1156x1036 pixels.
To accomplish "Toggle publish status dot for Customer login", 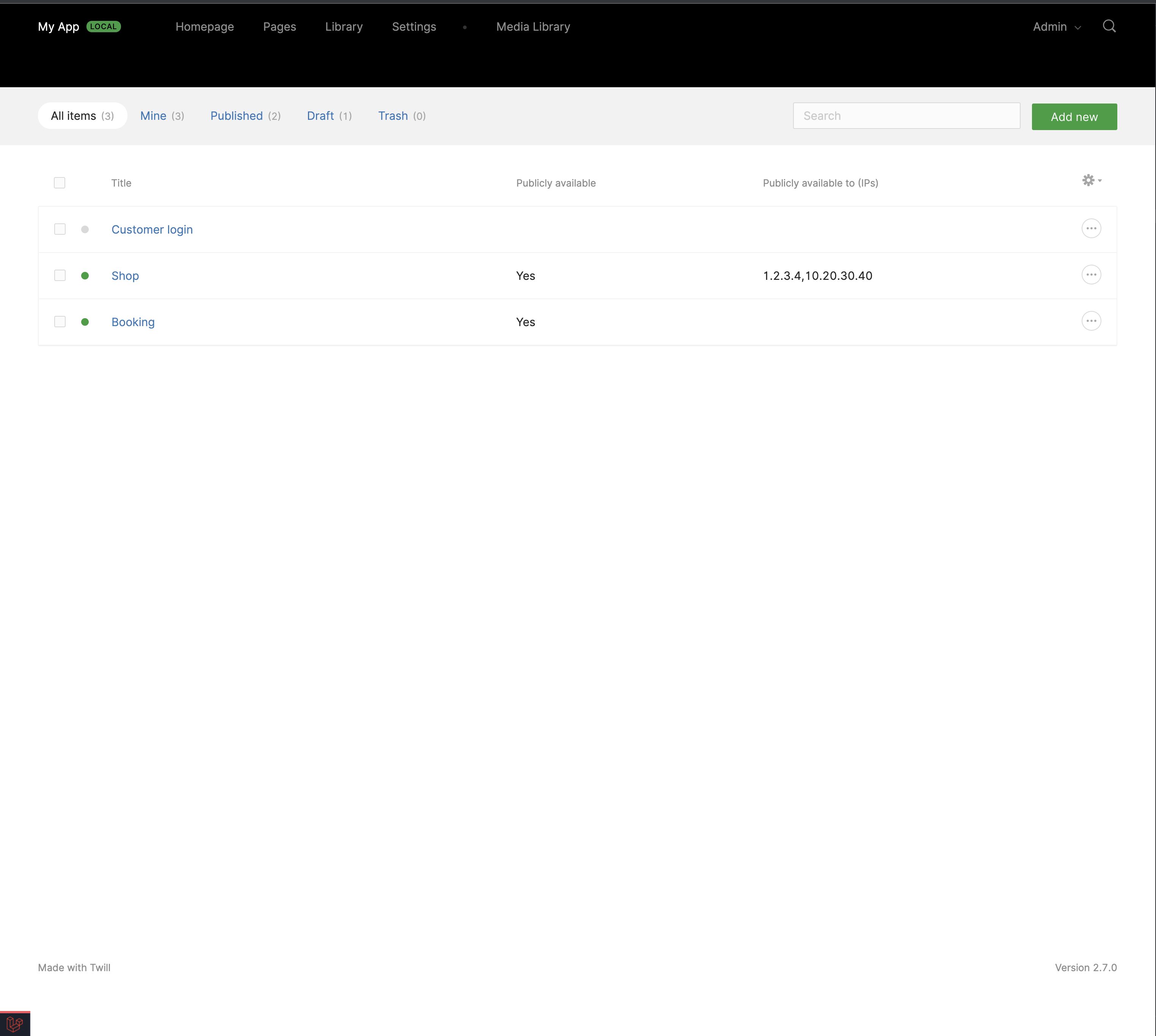I will (x=85, y=229).
